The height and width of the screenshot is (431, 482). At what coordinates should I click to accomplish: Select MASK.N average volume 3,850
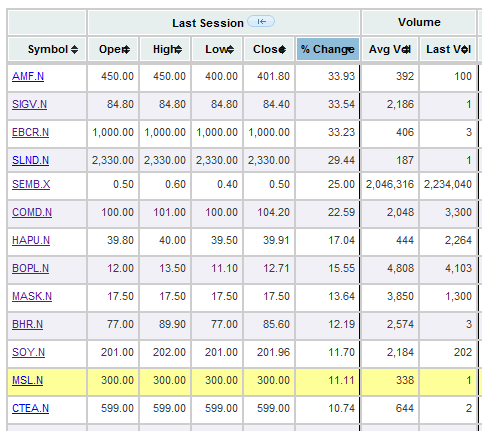coord(400,296)
